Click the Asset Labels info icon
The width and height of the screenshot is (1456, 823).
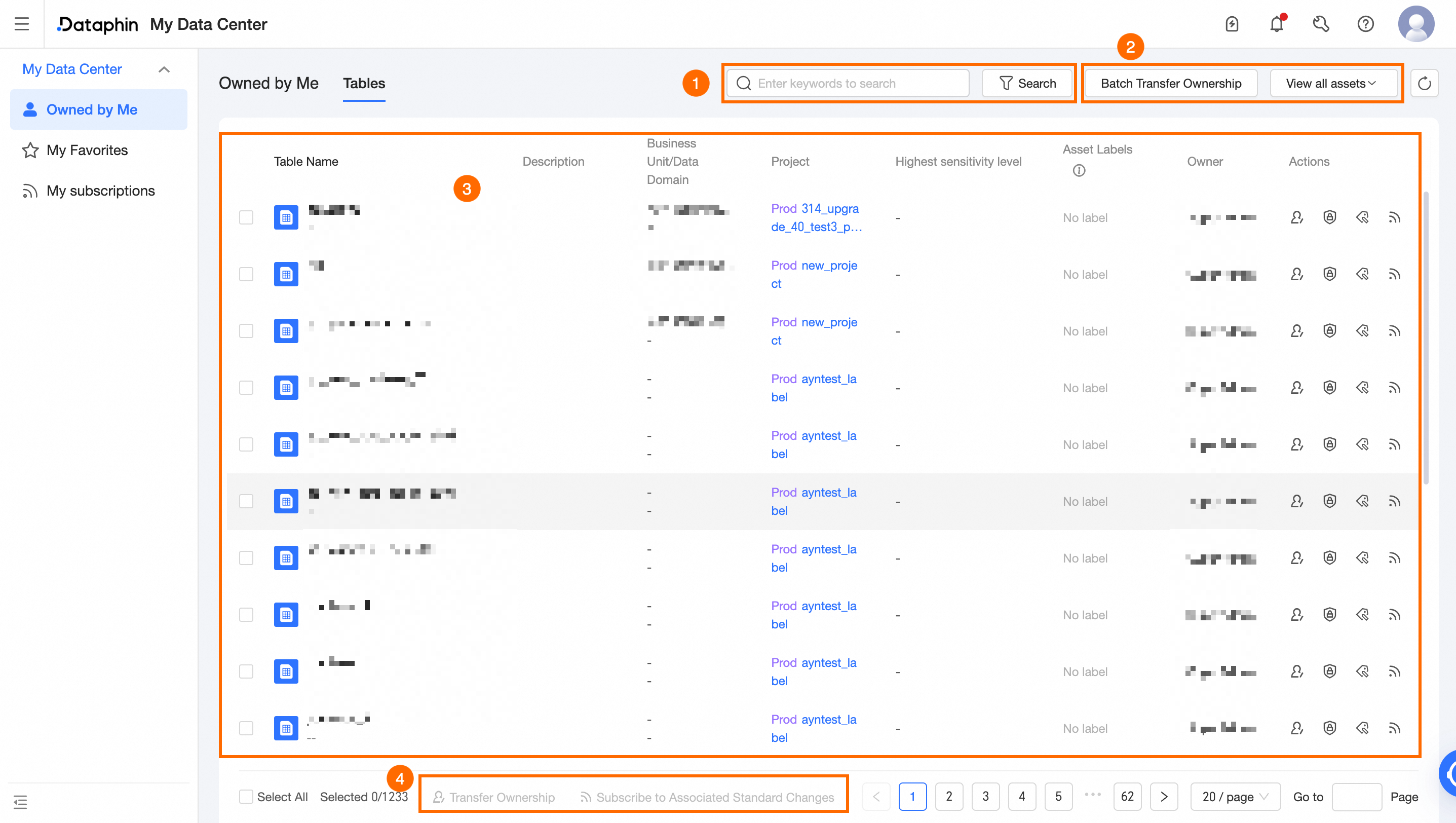pyautogui.click(x=1079, y=170)
